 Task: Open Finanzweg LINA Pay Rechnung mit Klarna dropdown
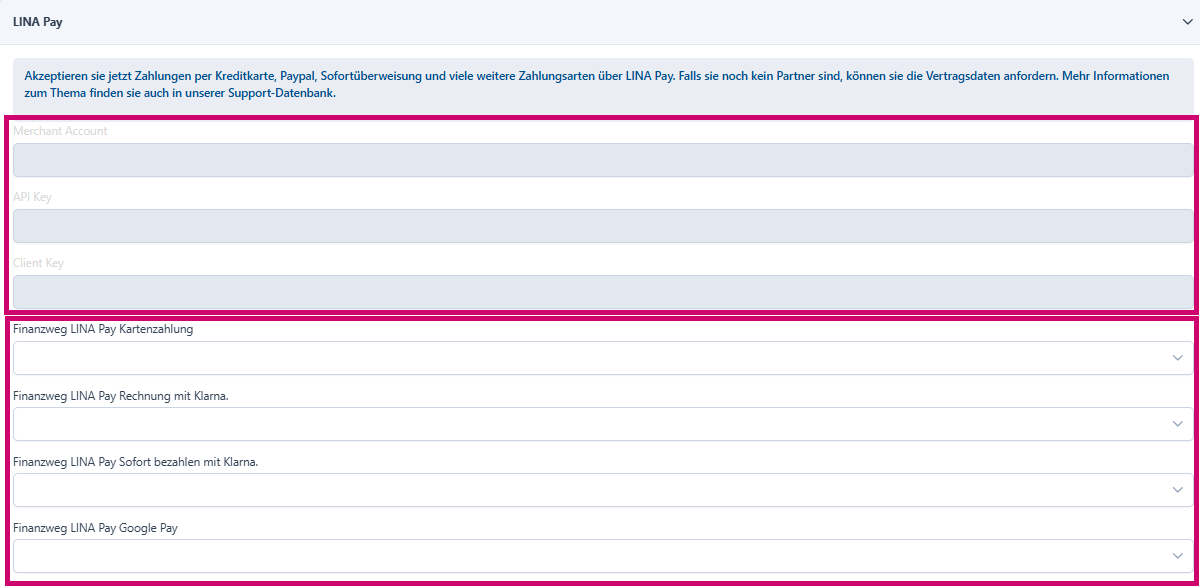click(x=603, y=424)
